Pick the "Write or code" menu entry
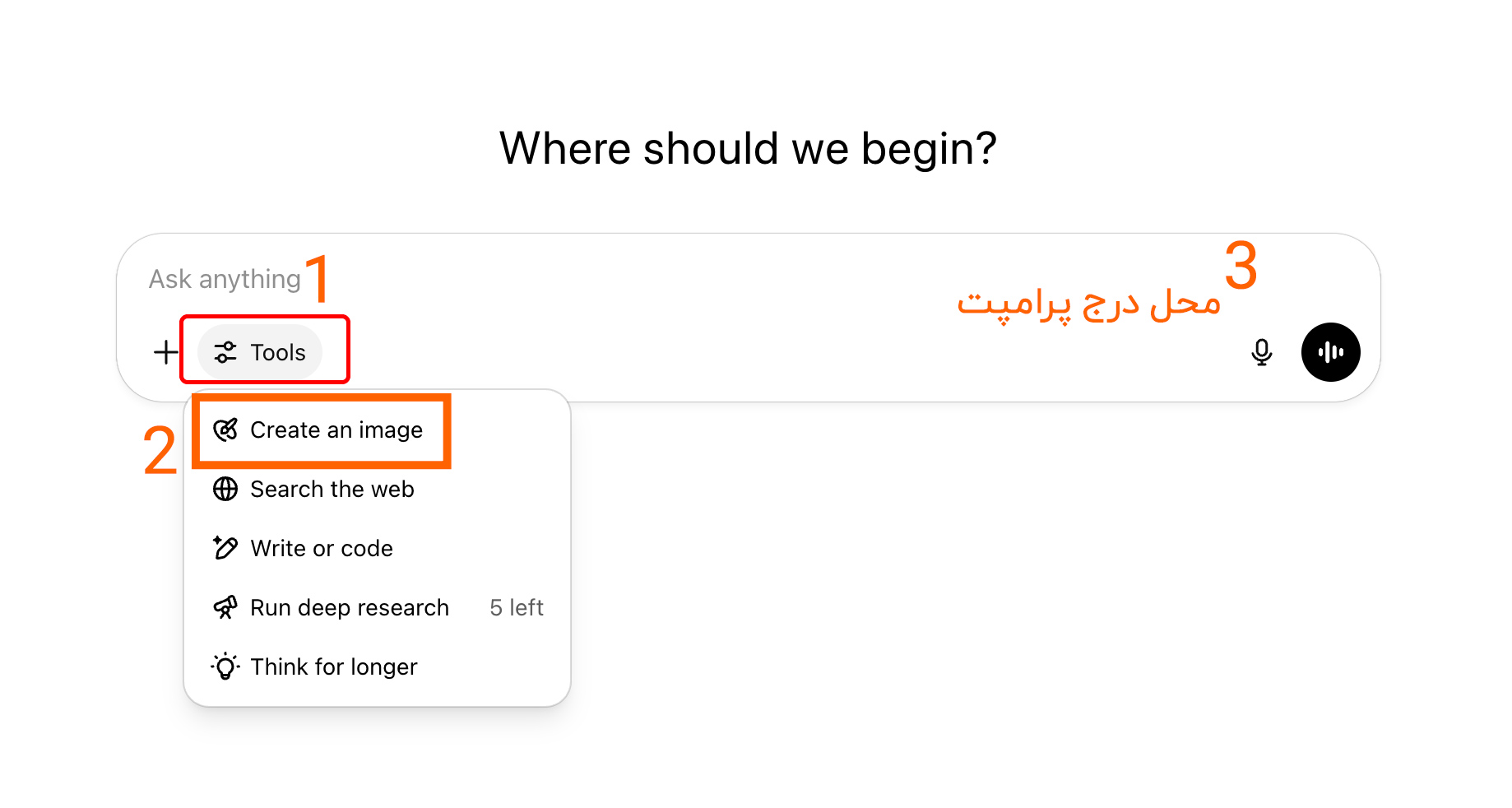Image resolution: width=1512 pixels, height=808 pixels. (322, 548)
